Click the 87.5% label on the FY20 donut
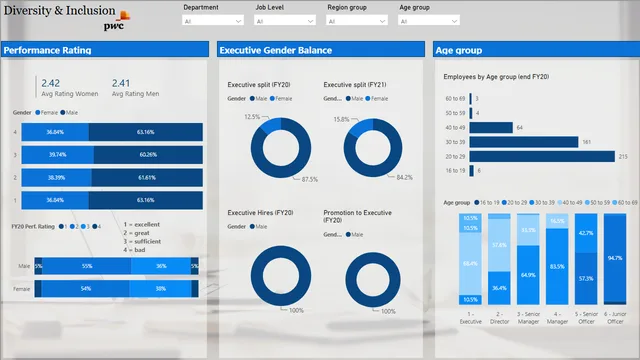 point(310,179)
